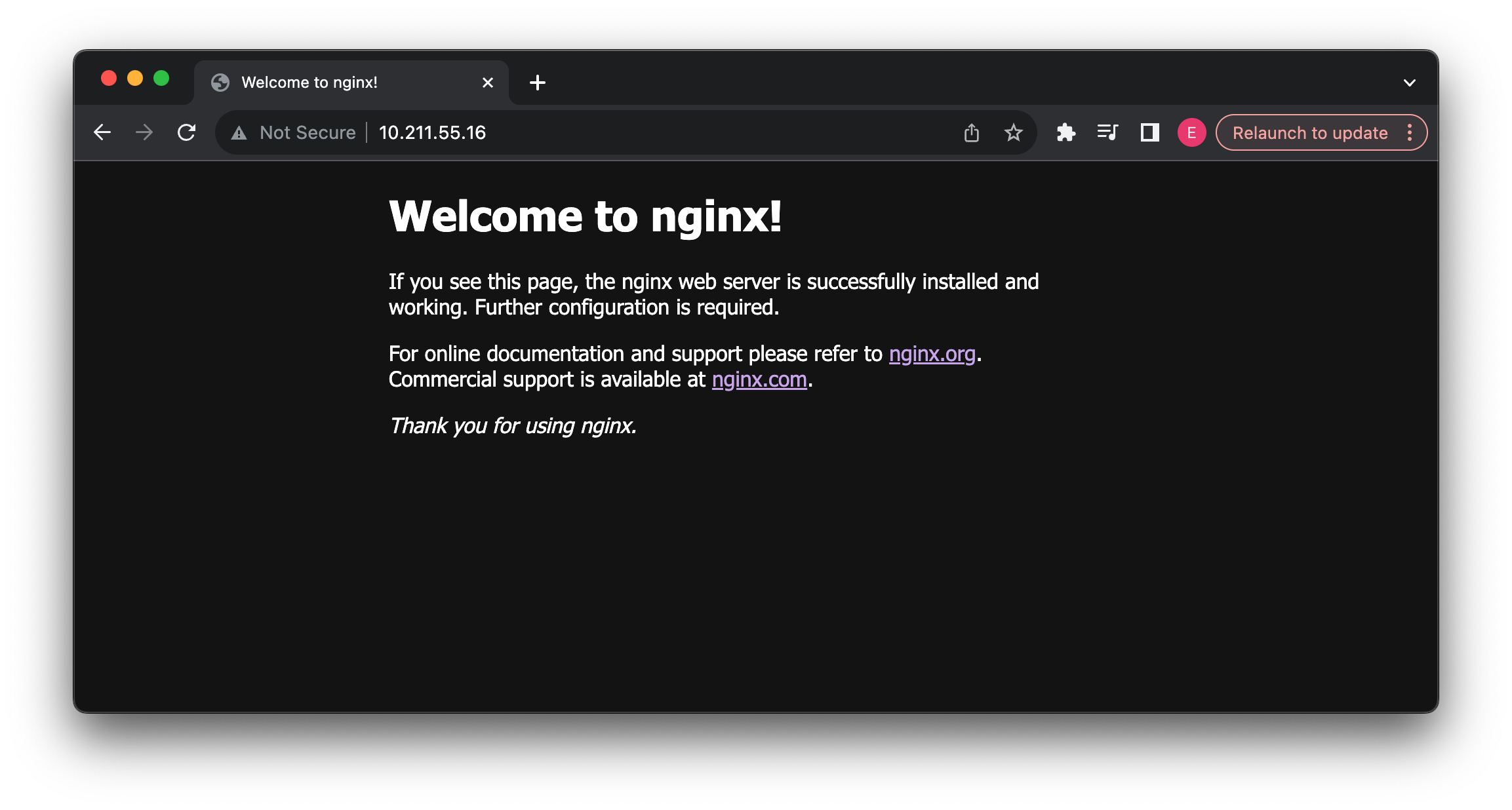The width and height of the screenshot is (1512, 810).
Task: Open the nginx.com link
Action: tap(759, 379)
